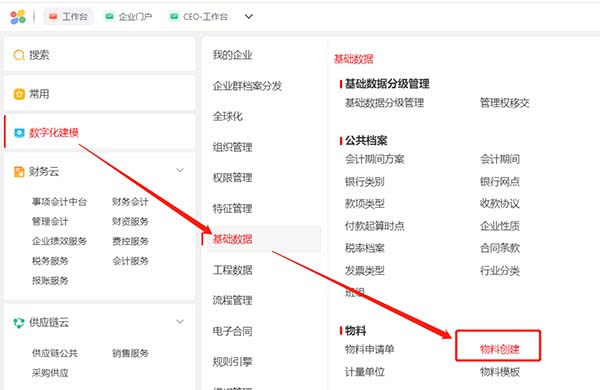Click the search magnifier icon

19,55
